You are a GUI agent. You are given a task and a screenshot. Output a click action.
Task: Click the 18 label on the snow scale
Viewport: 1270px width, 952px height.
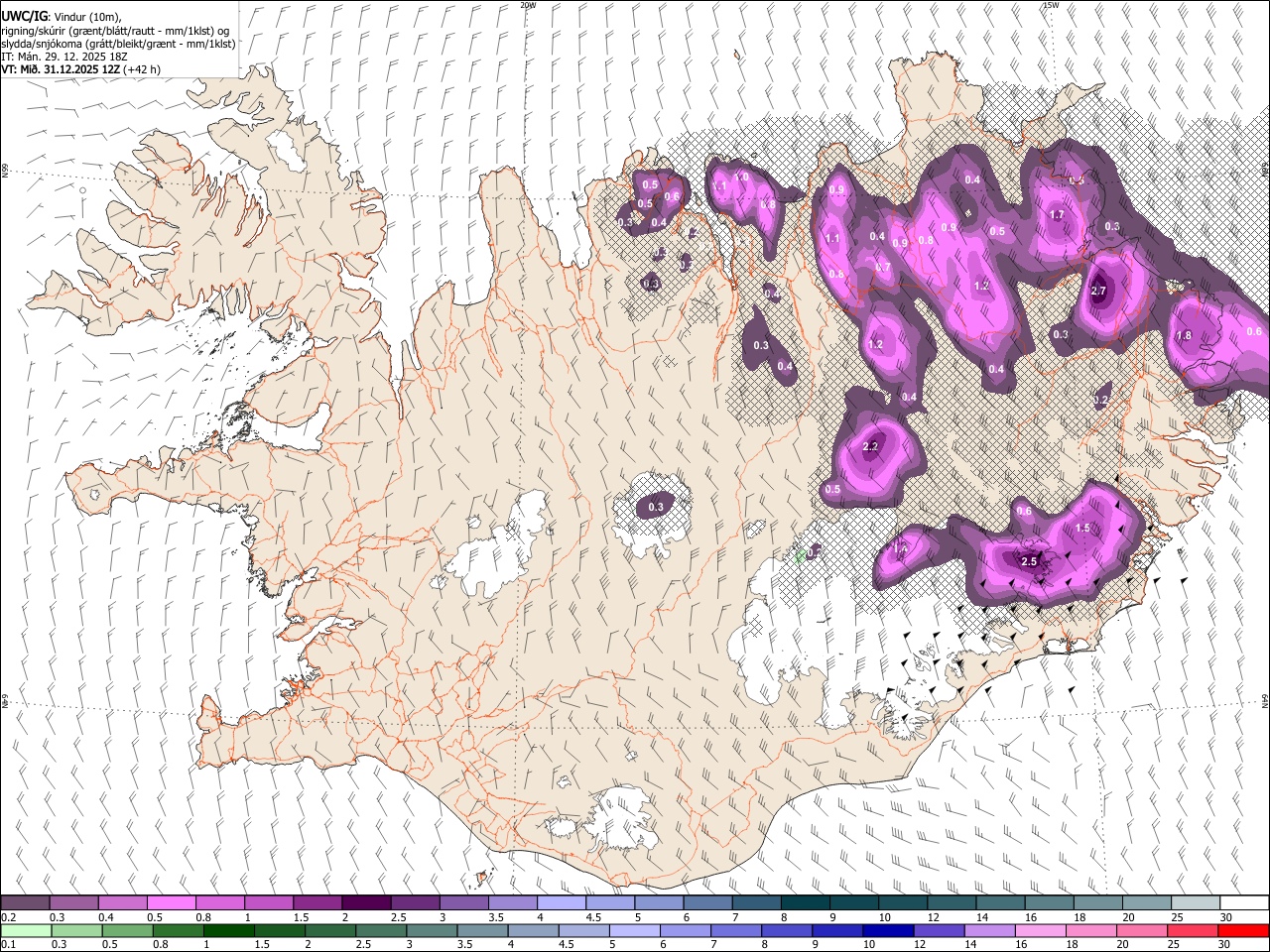1079,917
